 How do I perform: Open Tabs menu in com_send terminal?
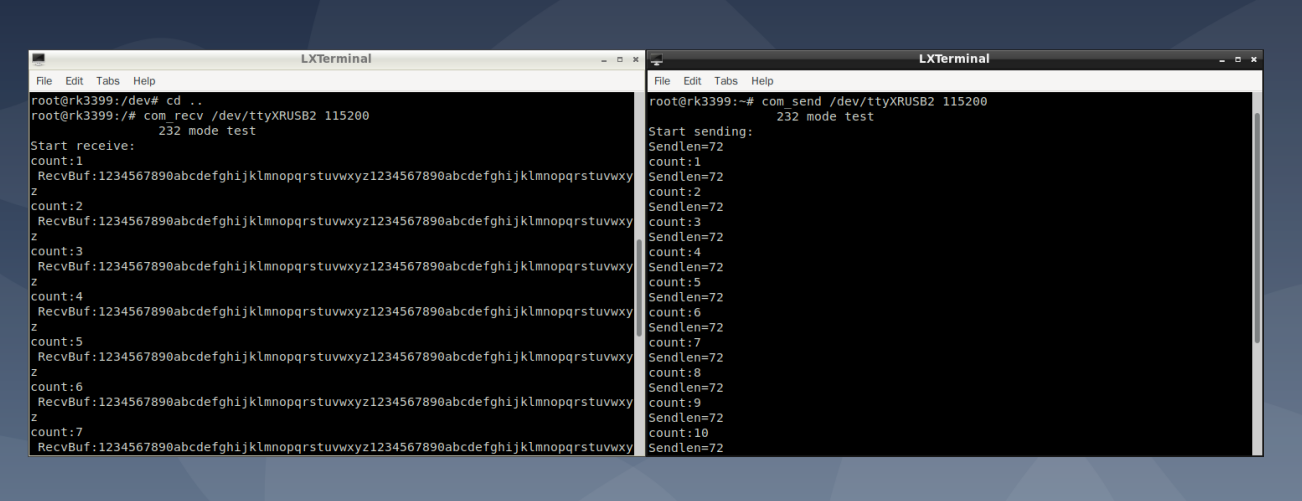click(x=726, y=80)
